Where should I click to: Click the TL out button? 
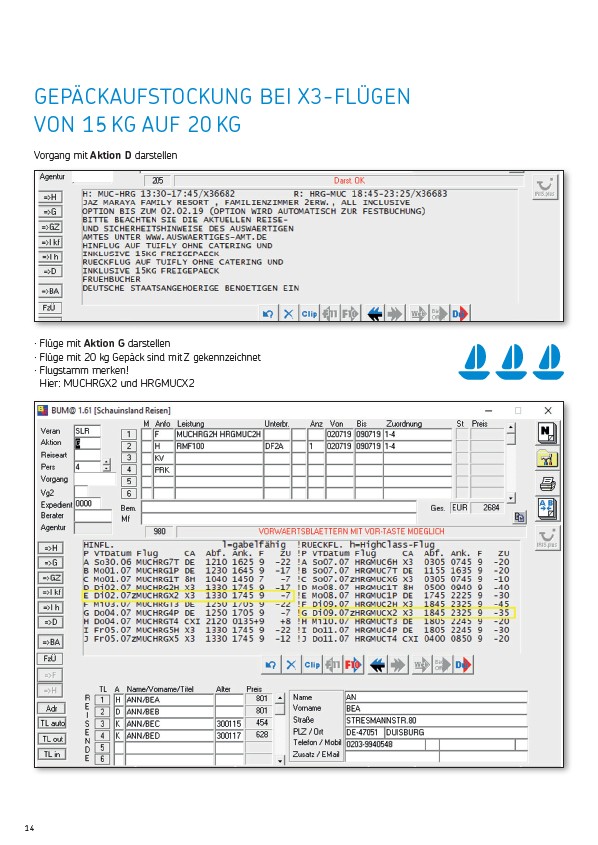(52, 739)
